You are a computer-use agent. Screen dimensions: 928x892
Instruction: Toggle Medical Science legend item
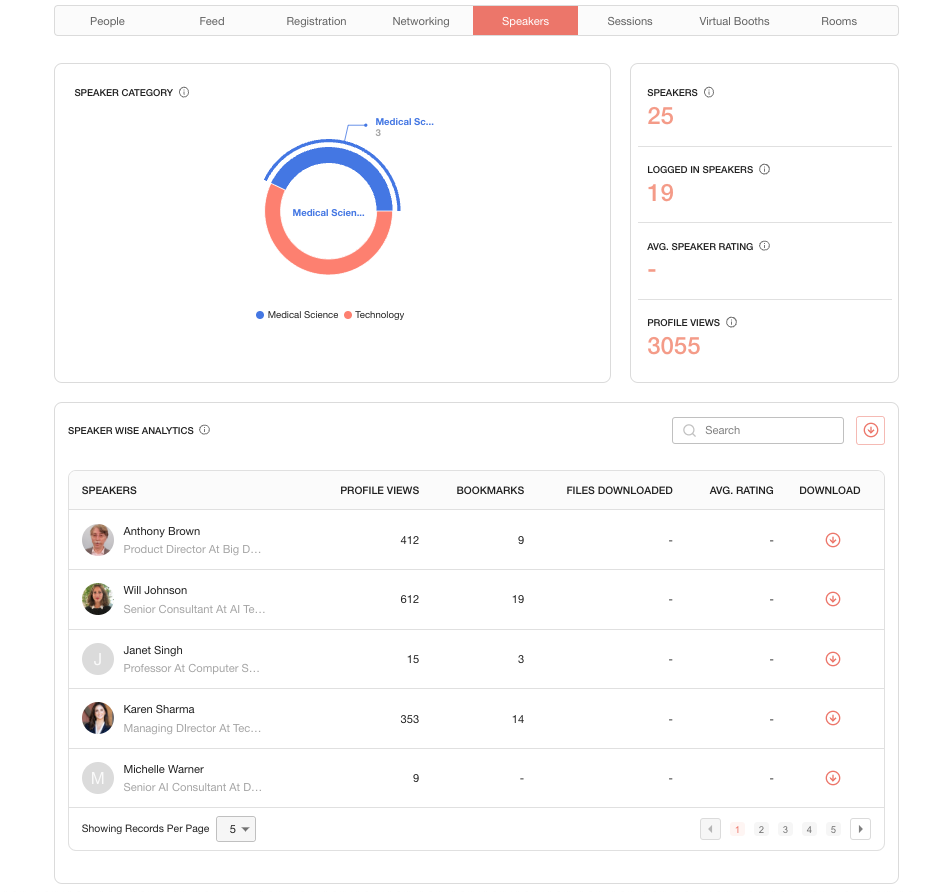pyautogui.click(x=297, y=315)
